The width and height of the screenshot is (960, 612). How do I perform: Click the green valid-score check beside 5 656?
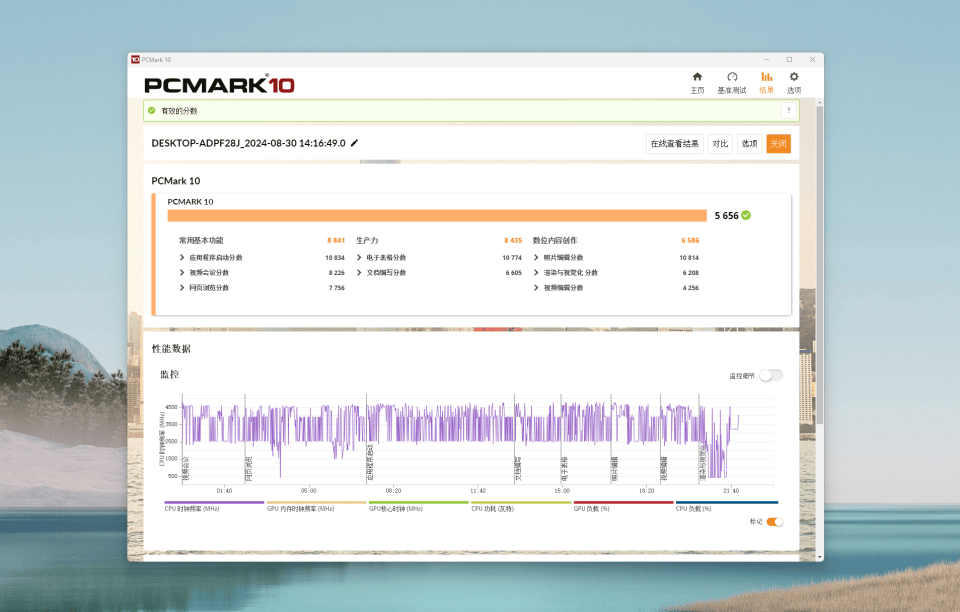click(746, 215)
